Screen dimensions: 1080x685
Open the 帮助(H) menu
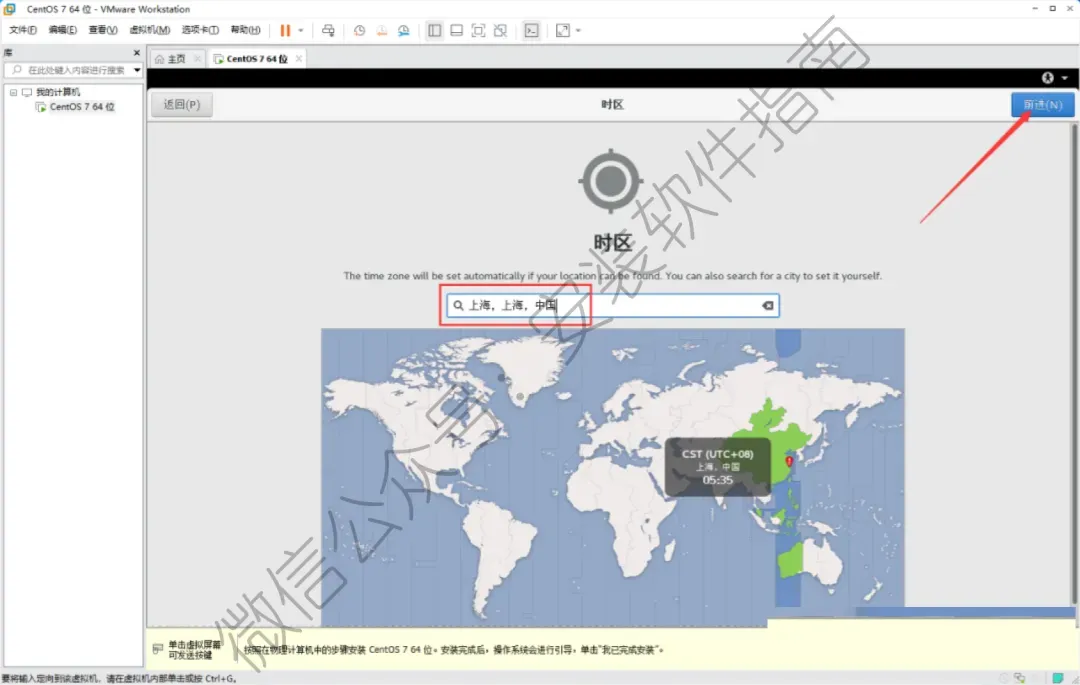[x=245, y=30]
